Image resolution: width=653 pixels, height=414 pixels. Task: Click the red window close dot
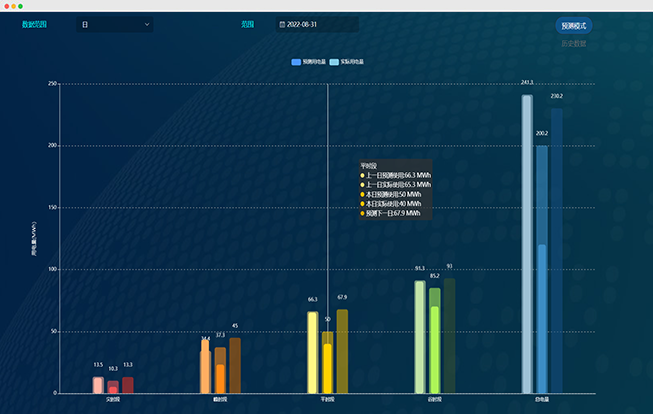tap(6, 6)
